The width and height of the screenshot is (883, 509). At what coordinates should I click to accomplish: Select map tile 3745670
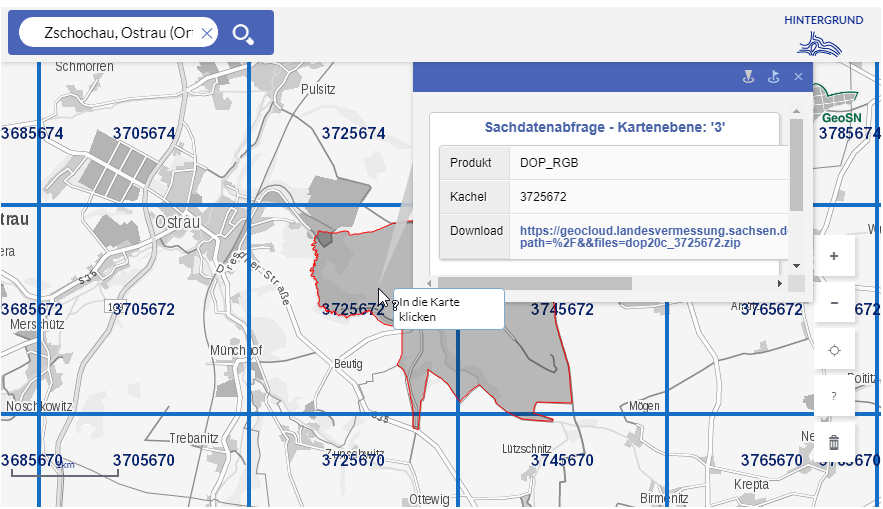pyautogui.click(x=562, y=460)
